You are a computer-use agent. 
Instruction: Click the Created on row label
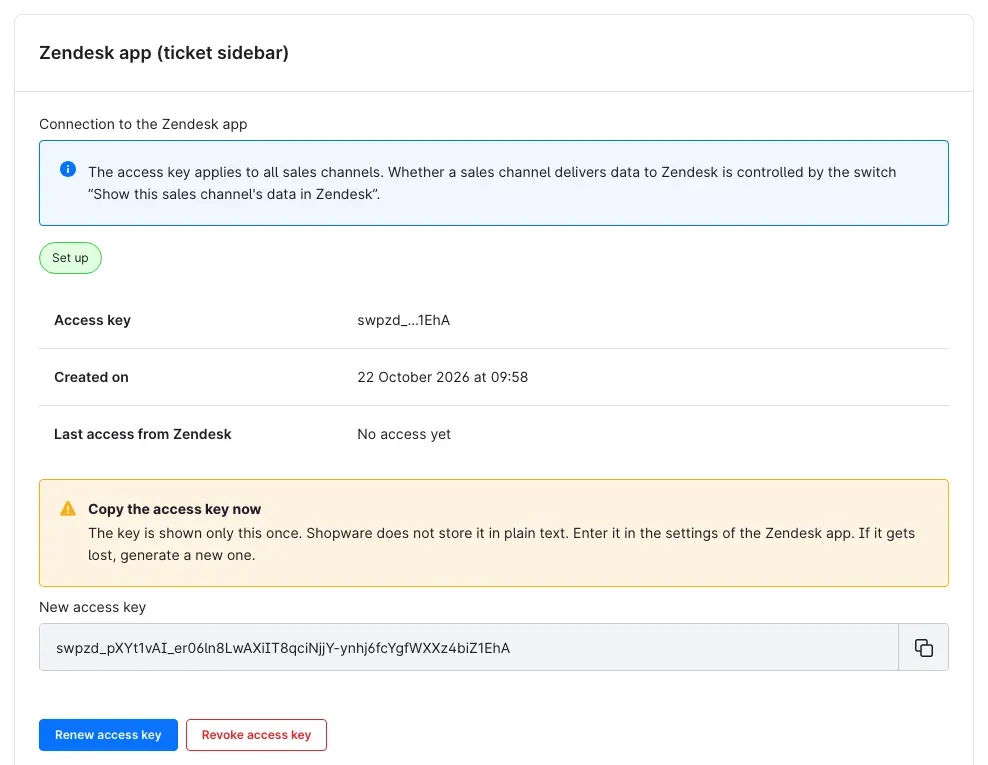click(x=91, y=377)
